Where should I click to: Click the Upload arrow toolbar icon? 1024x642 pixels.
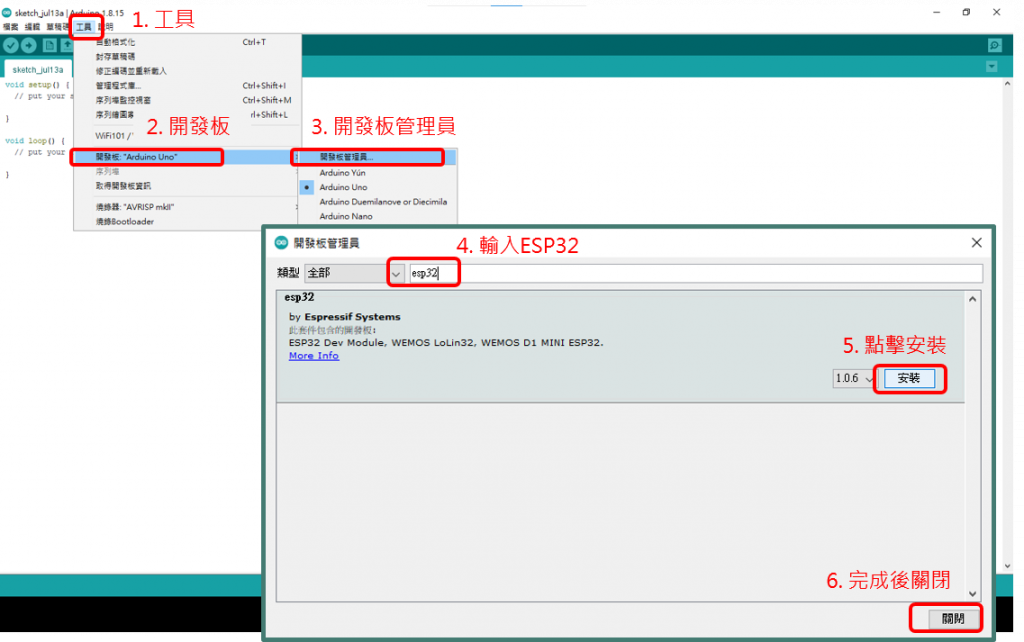29,45
